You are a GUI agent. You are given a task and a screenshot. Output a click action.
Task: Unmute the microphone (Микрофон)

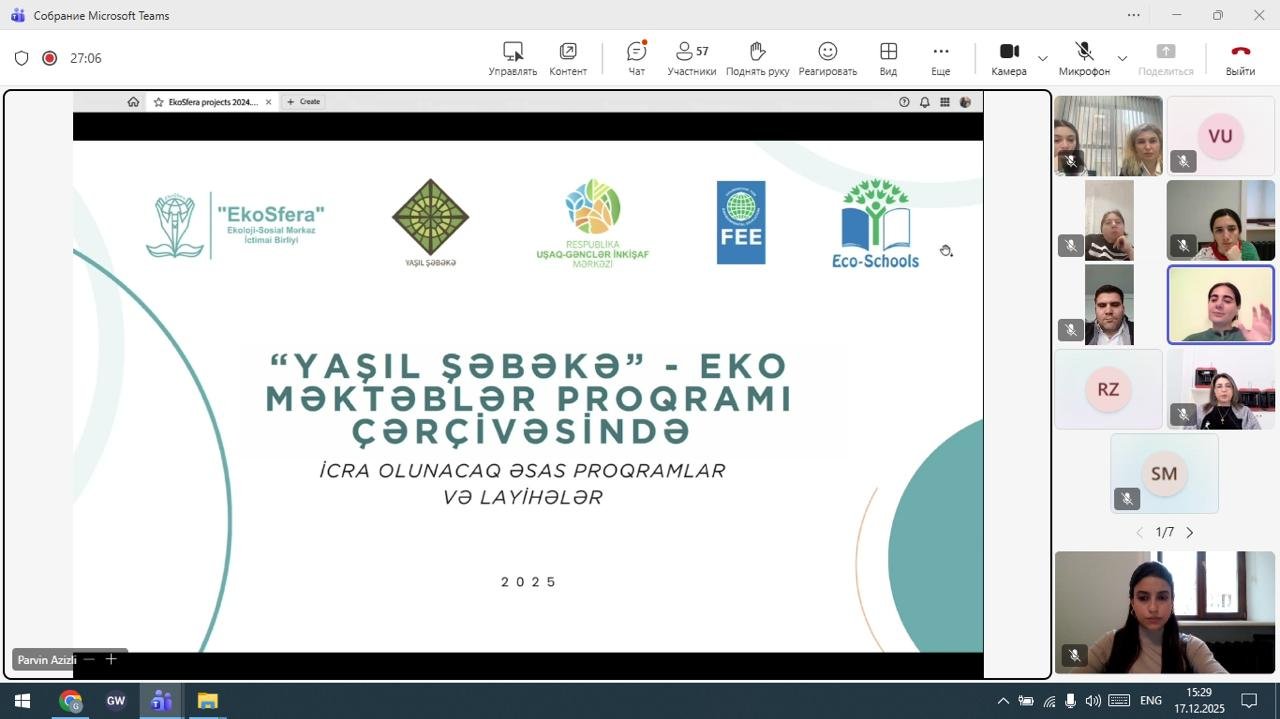pos(1084,58)
